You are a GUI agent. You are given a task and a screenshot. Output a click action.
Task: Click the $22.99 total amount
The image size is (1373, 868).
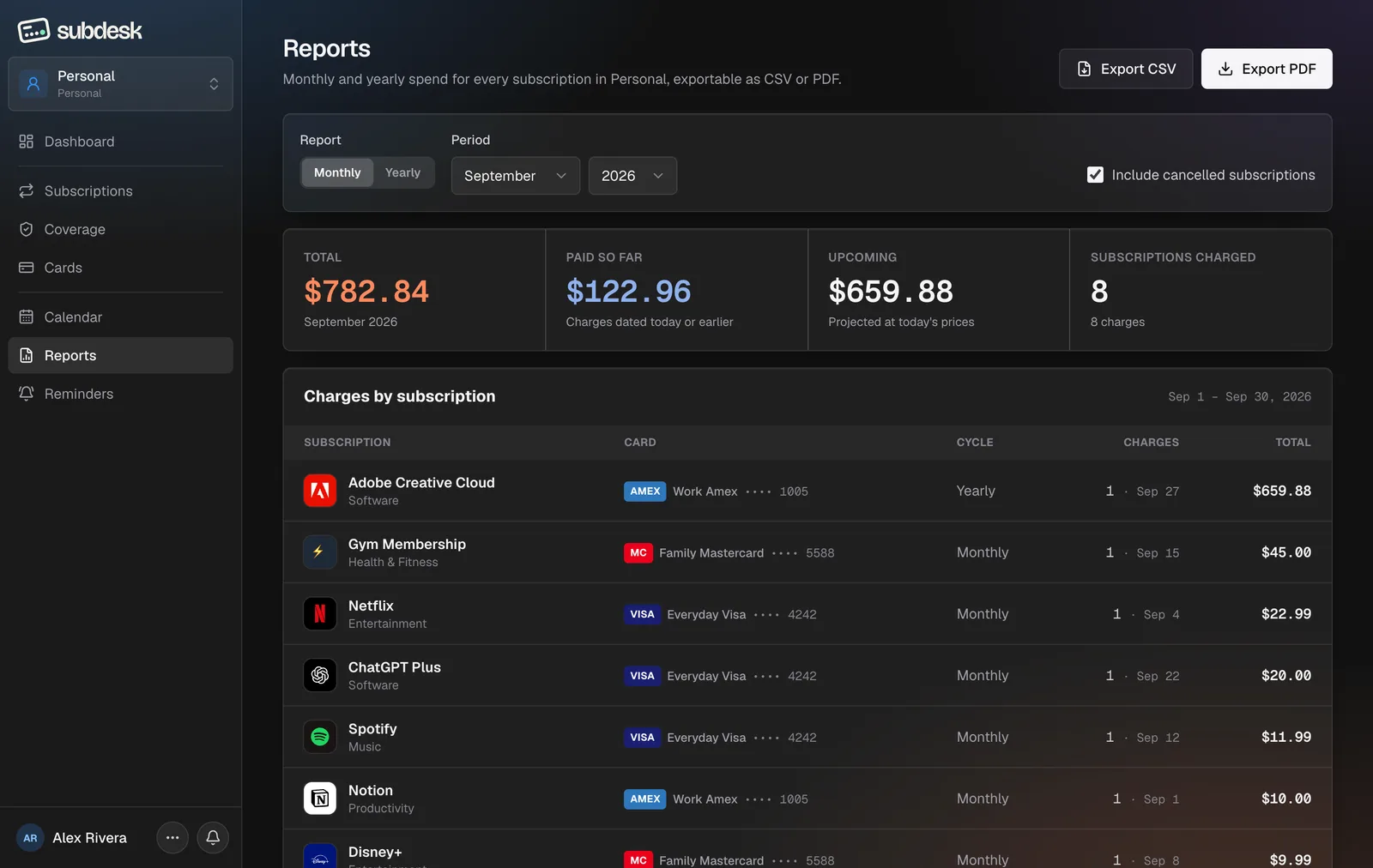(x=1286, y=614)
